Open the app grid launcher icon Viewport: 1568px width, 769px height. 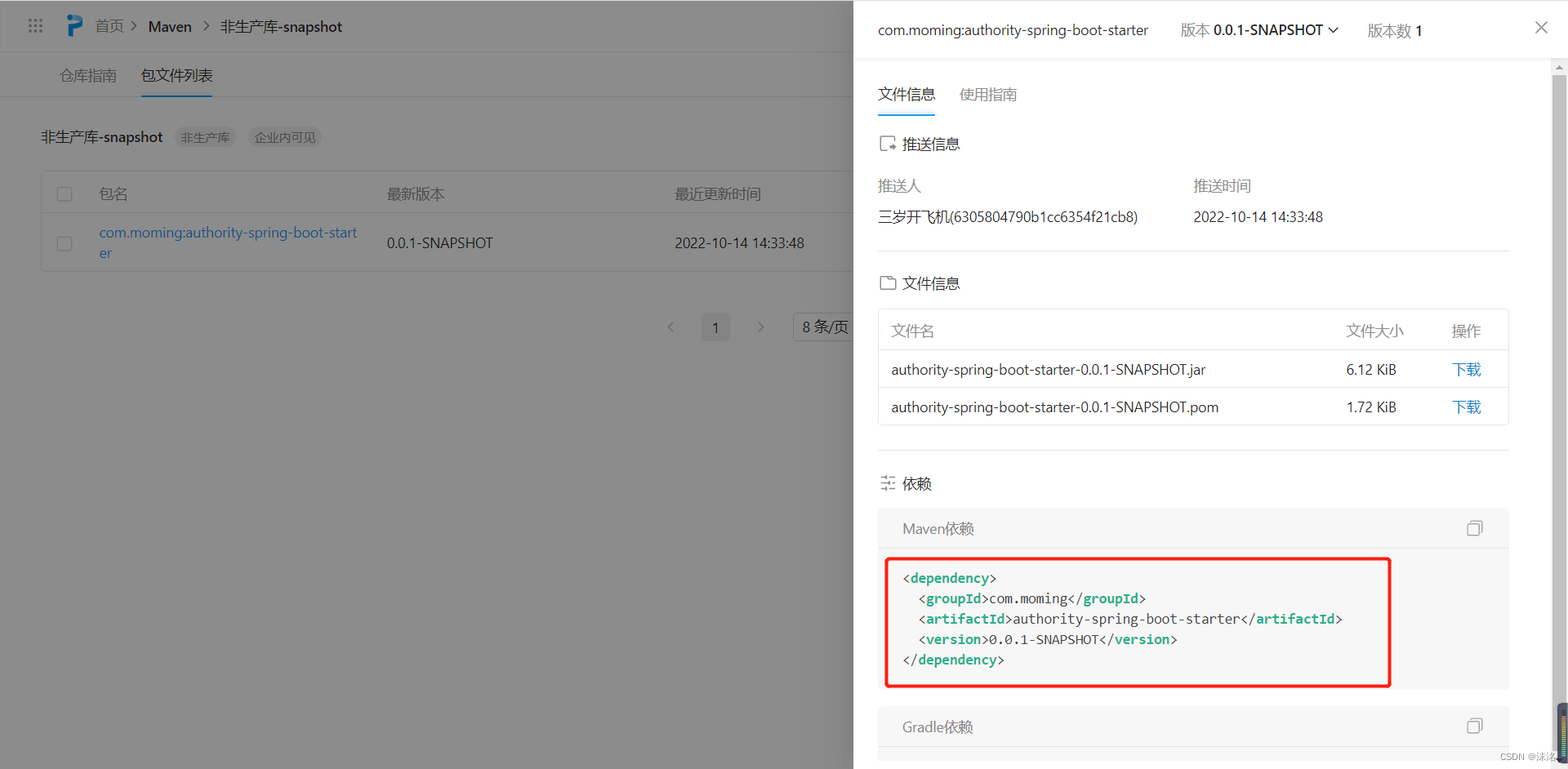coord(34,25)
